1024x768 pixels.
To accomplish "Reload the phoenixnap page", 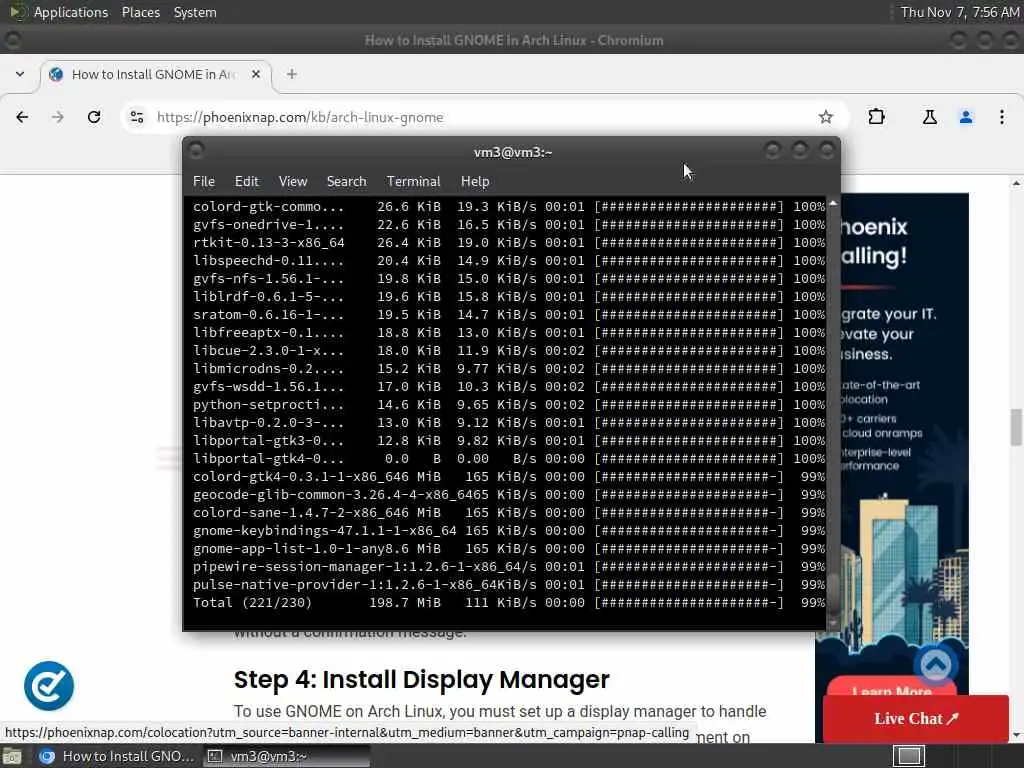I will (94, 117).
